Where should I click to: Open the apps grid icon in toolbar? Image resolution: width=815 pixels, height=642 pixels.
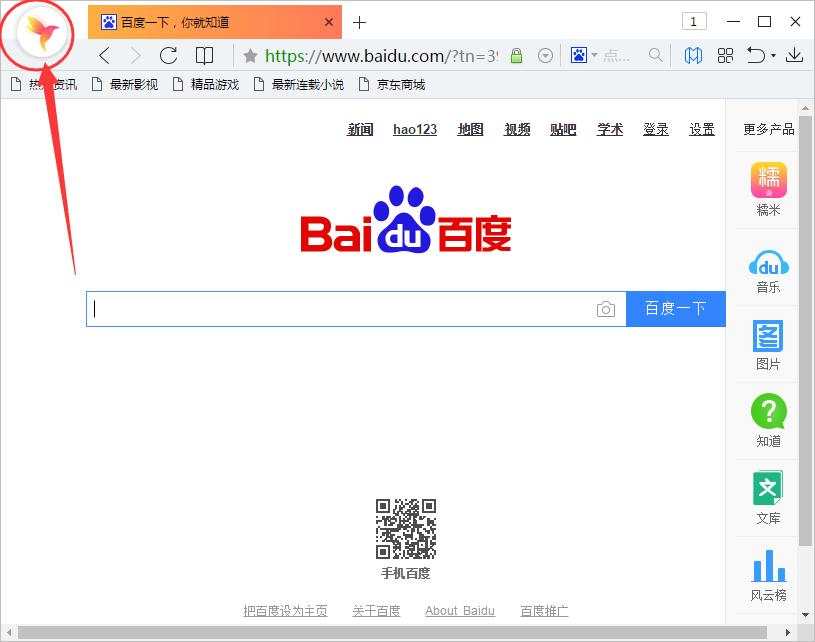(x=725, y=56)
